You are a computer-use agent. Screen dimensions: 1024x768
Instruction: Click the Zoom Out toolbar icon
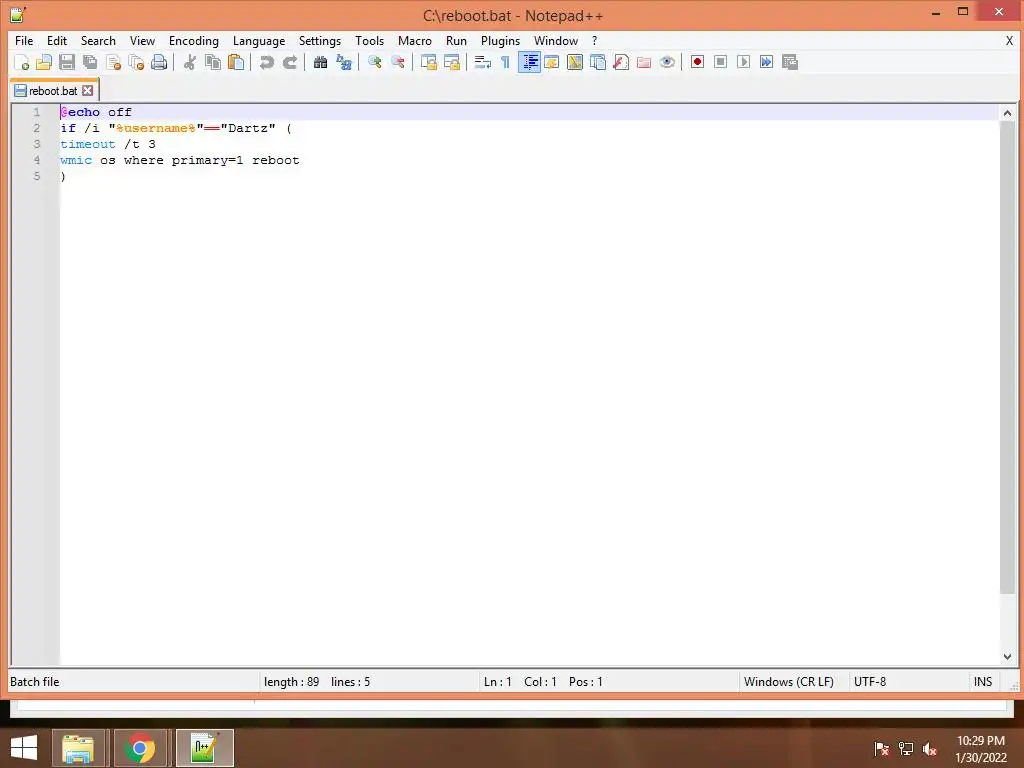pyautogui.click(x=397, y=62)
